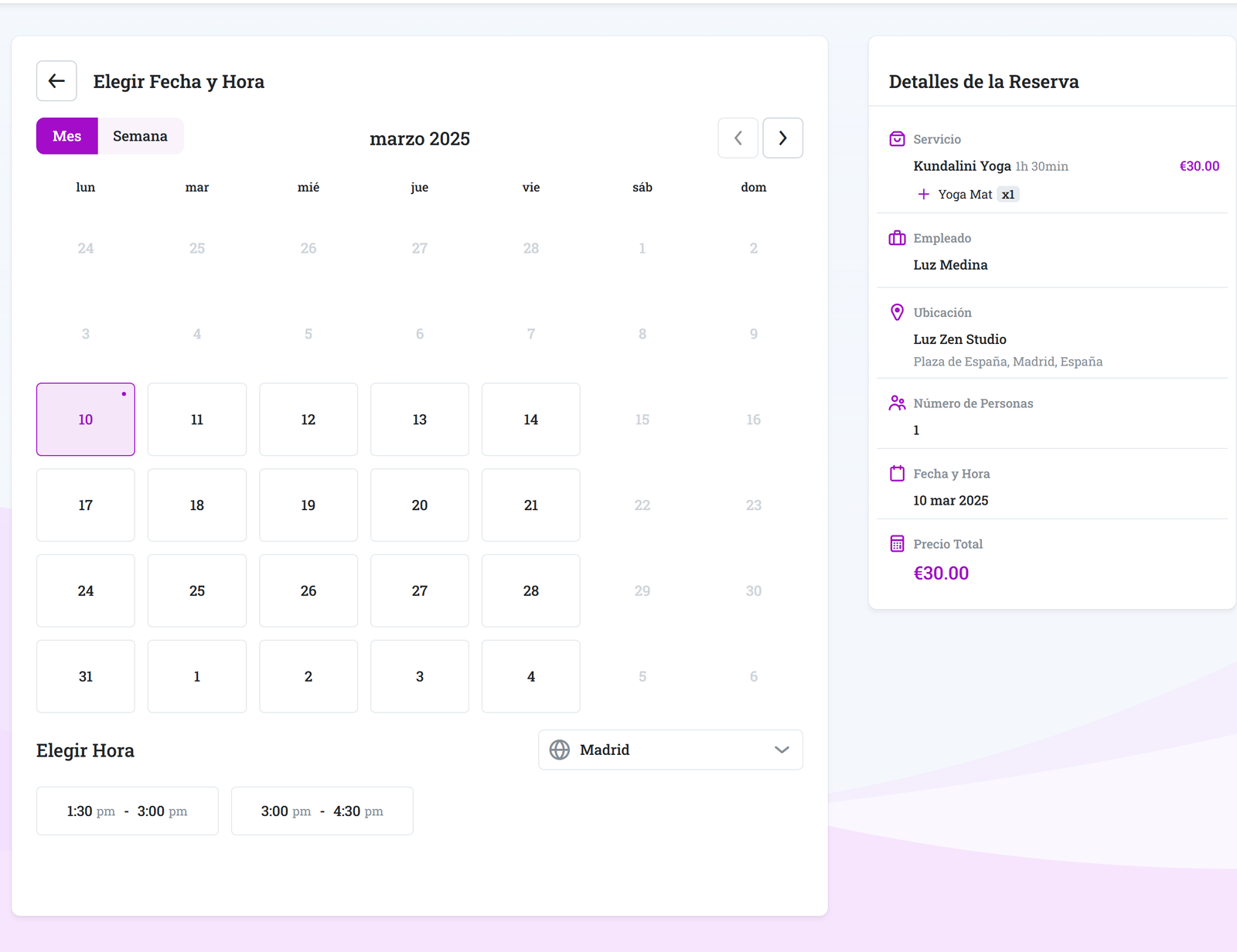
Task: Click the Ubicación map pin icon
Action: point(897,312)
